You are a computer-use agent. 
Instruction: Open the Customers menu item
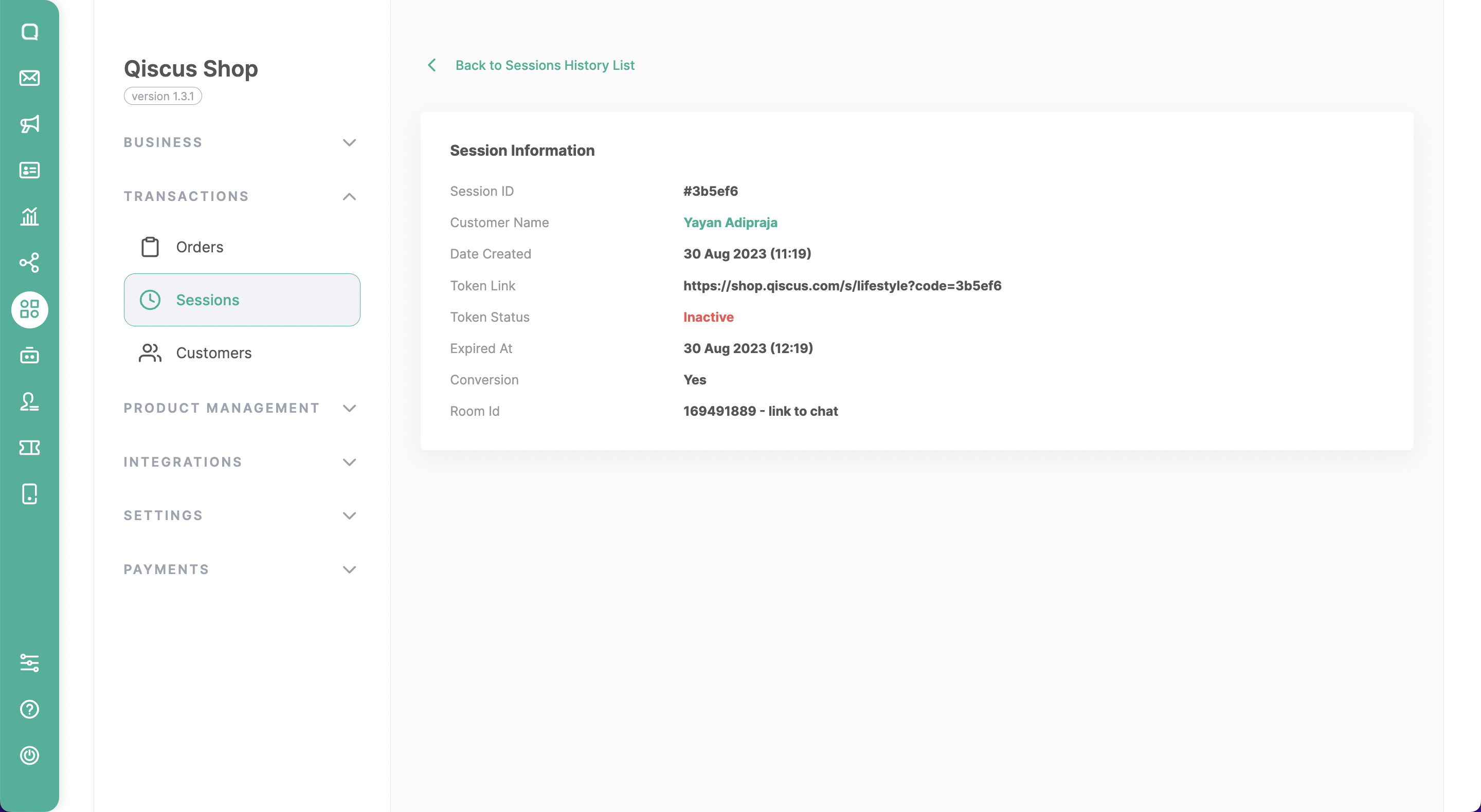click(x=213, y=353)
